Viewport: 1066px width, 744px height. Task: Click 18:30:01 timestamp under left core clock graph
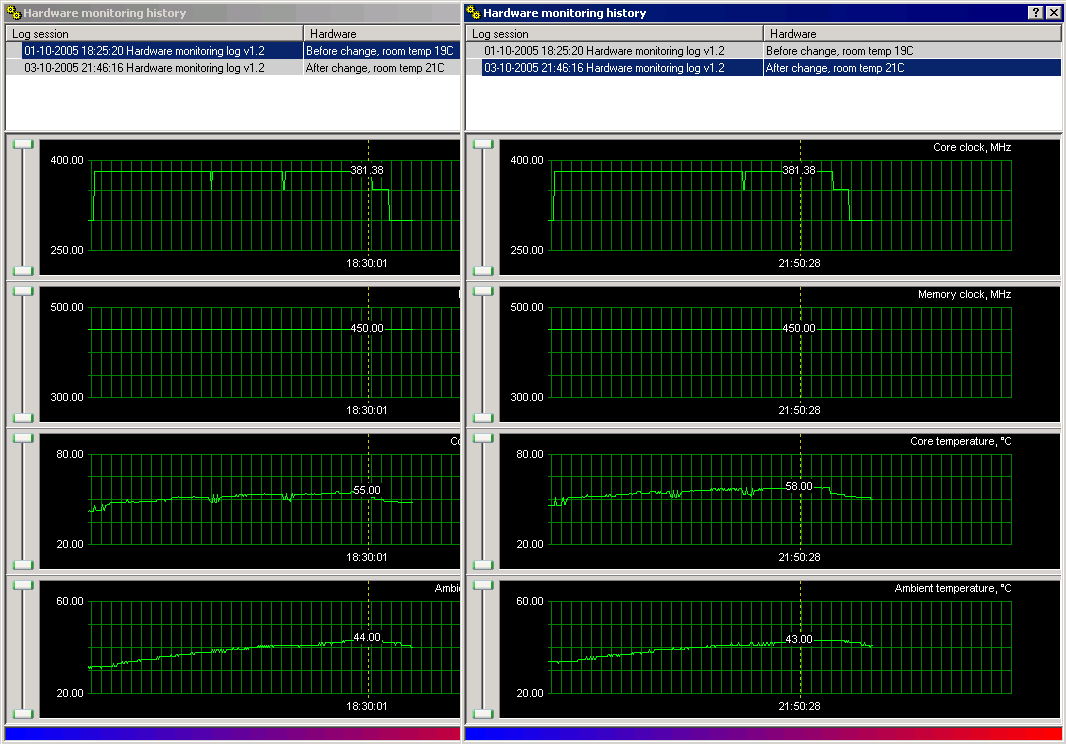[x=366, y=263]
